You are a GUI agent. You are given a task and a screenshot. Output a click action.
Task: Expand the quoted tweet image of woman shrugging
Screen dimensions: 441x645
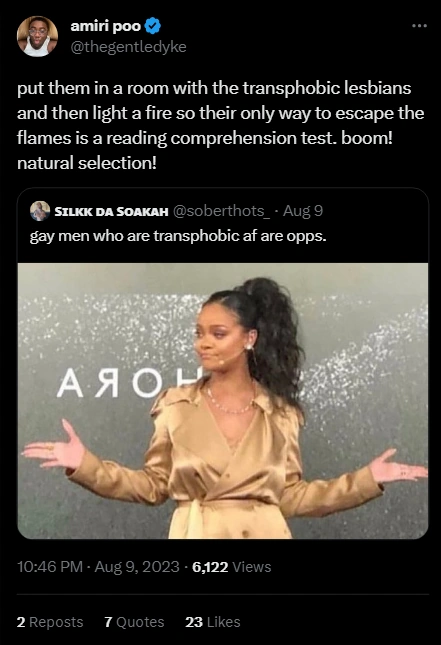tap(223, 401)
